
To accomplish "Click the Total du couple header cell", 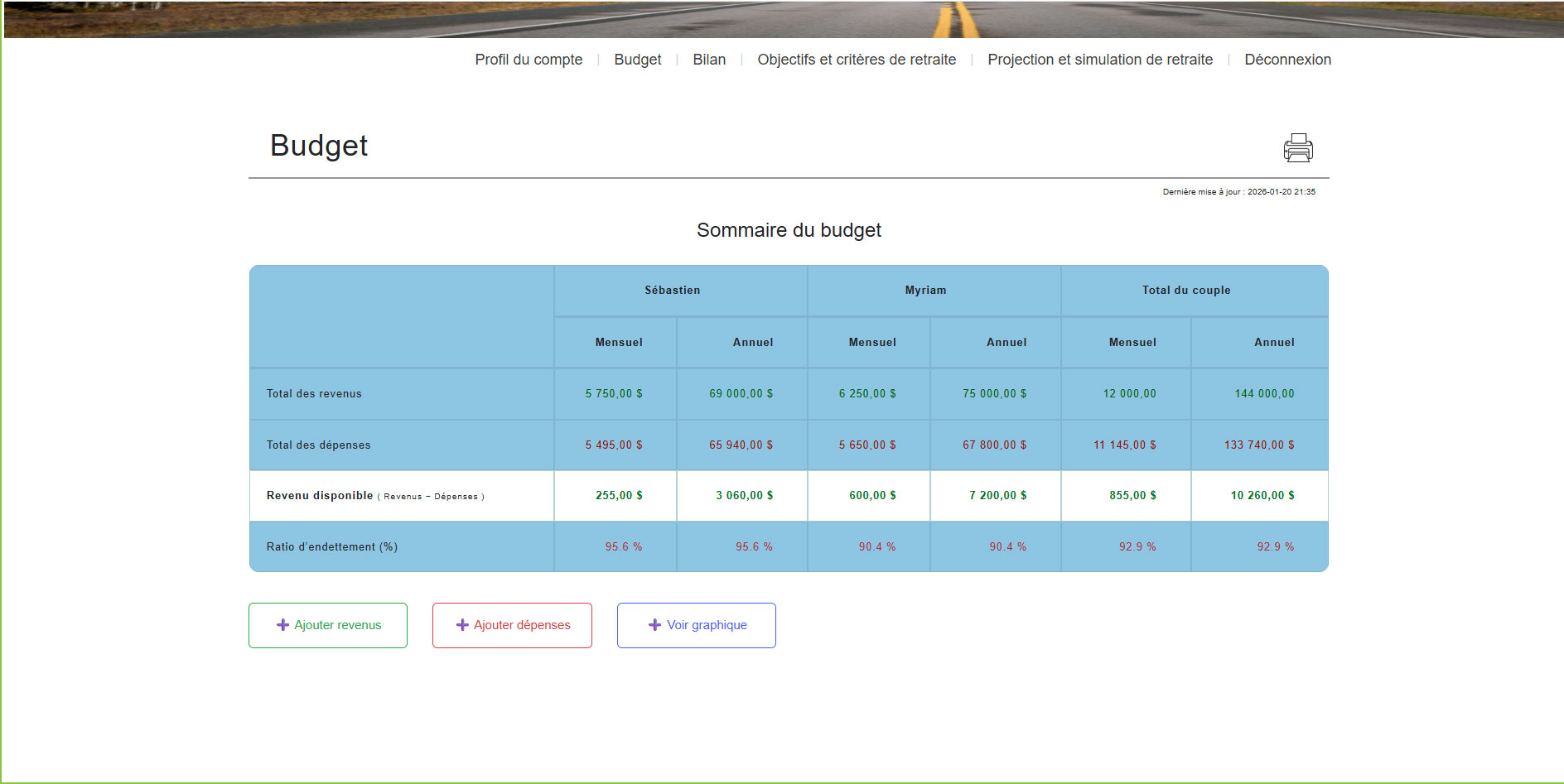I will click(x=1185, y=290).
